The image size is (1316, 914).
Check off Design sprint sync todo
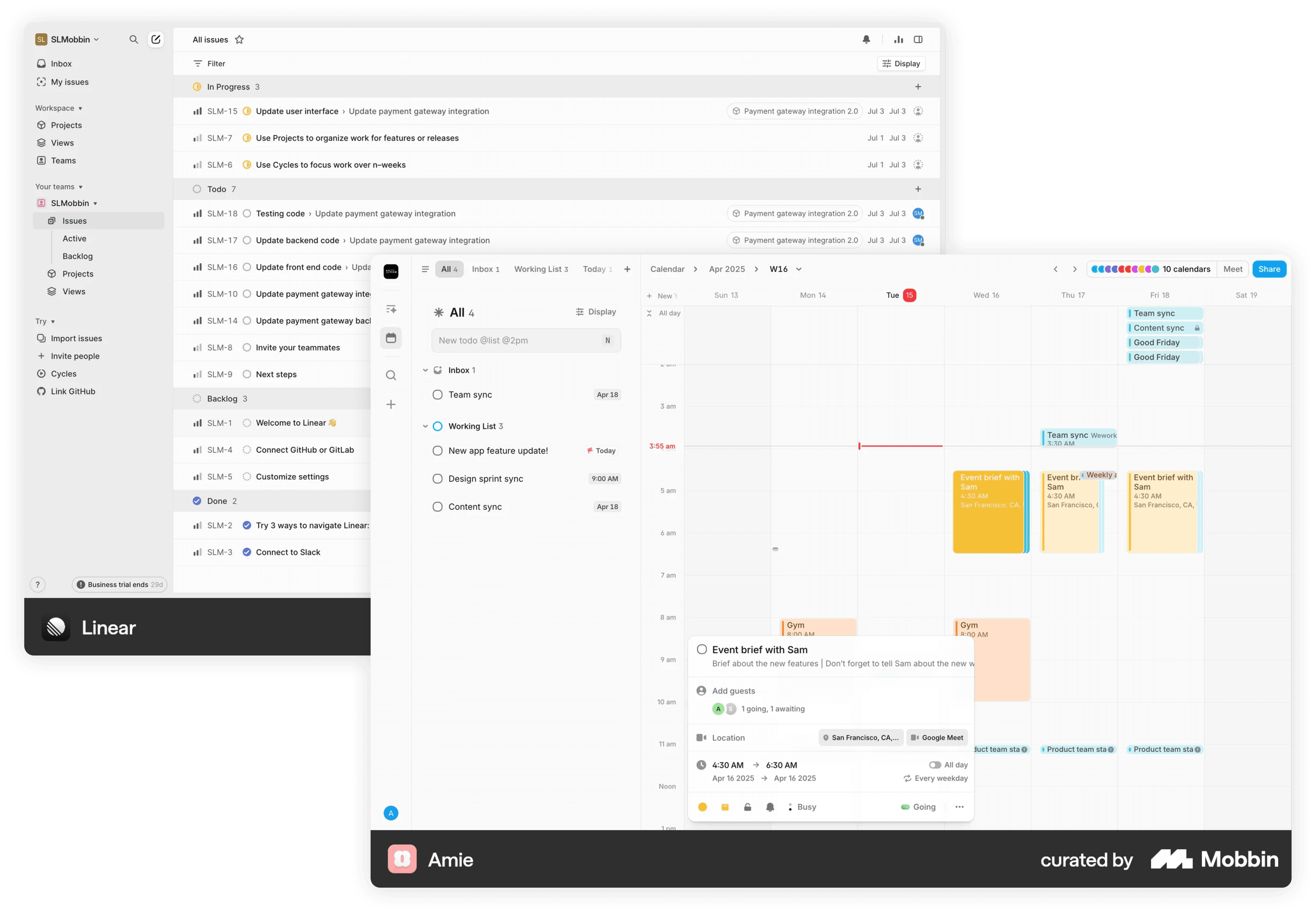tap(437, 479)
